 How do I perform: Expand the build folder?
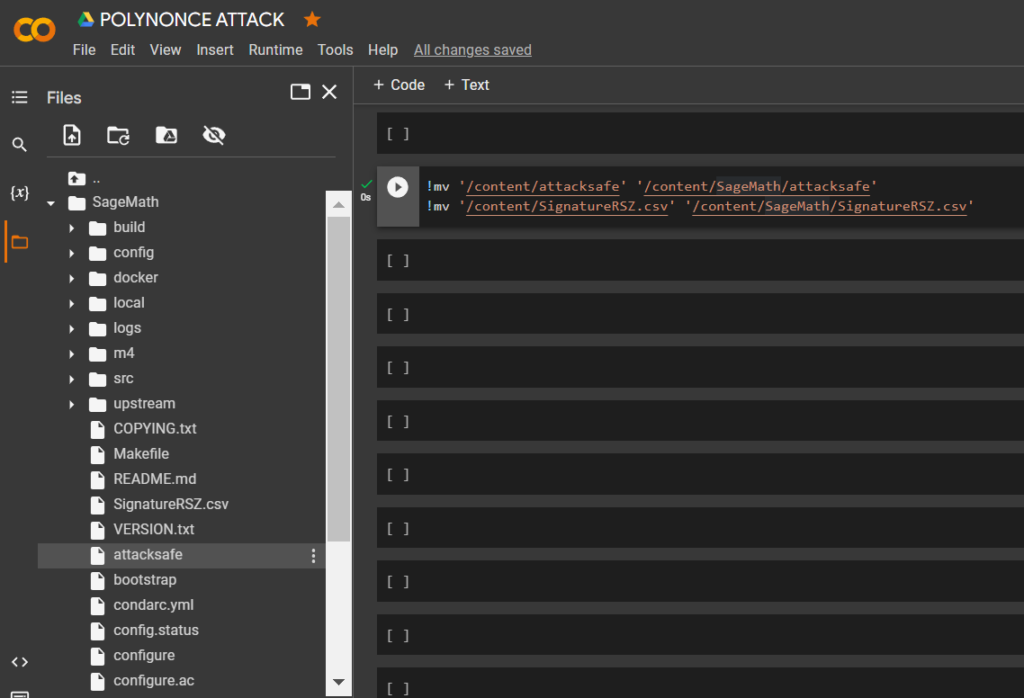[x=72, y=229]
